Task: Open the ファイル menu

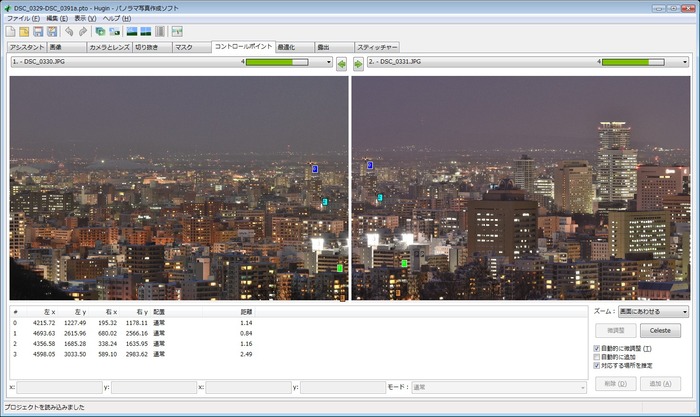Action: tap(23, 18)
